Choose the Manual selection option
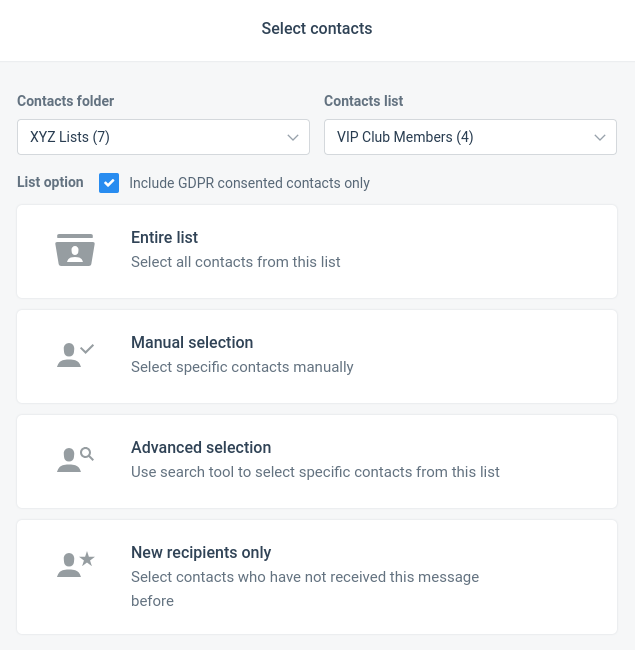The width and height of the screenshot is (635, 650). 317,357
